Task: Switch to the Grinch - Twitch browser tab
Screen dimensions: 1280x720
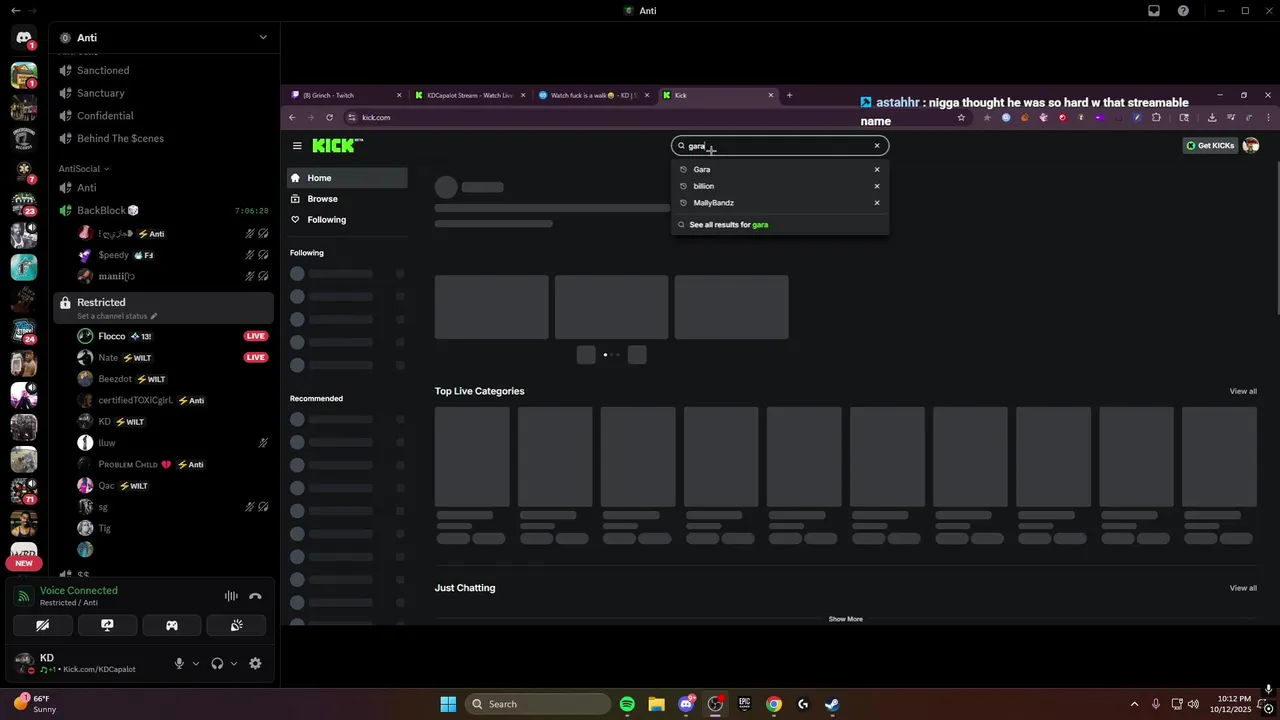Action: (x=345, y=95)
